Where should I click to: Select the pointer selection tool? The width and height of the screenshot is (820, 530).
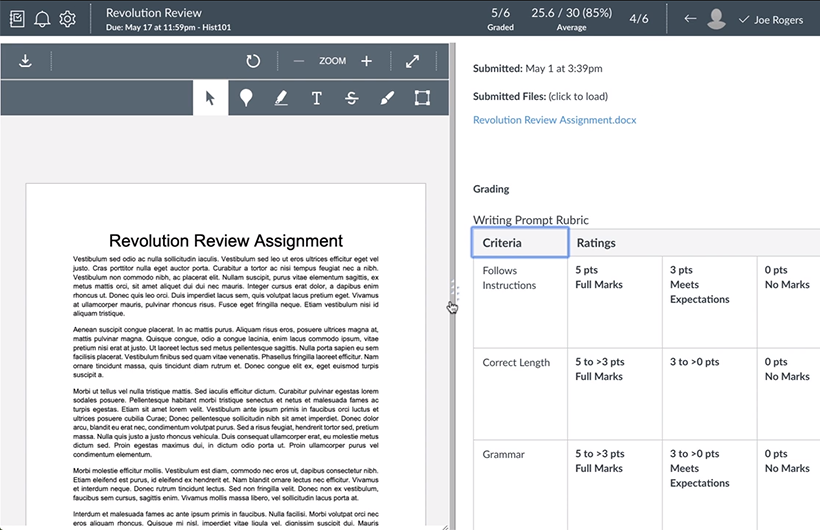coord(210,98)
